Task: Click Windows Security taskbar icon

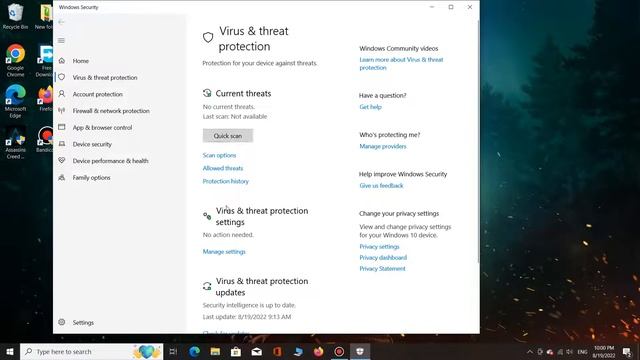Action: (360, 351)
